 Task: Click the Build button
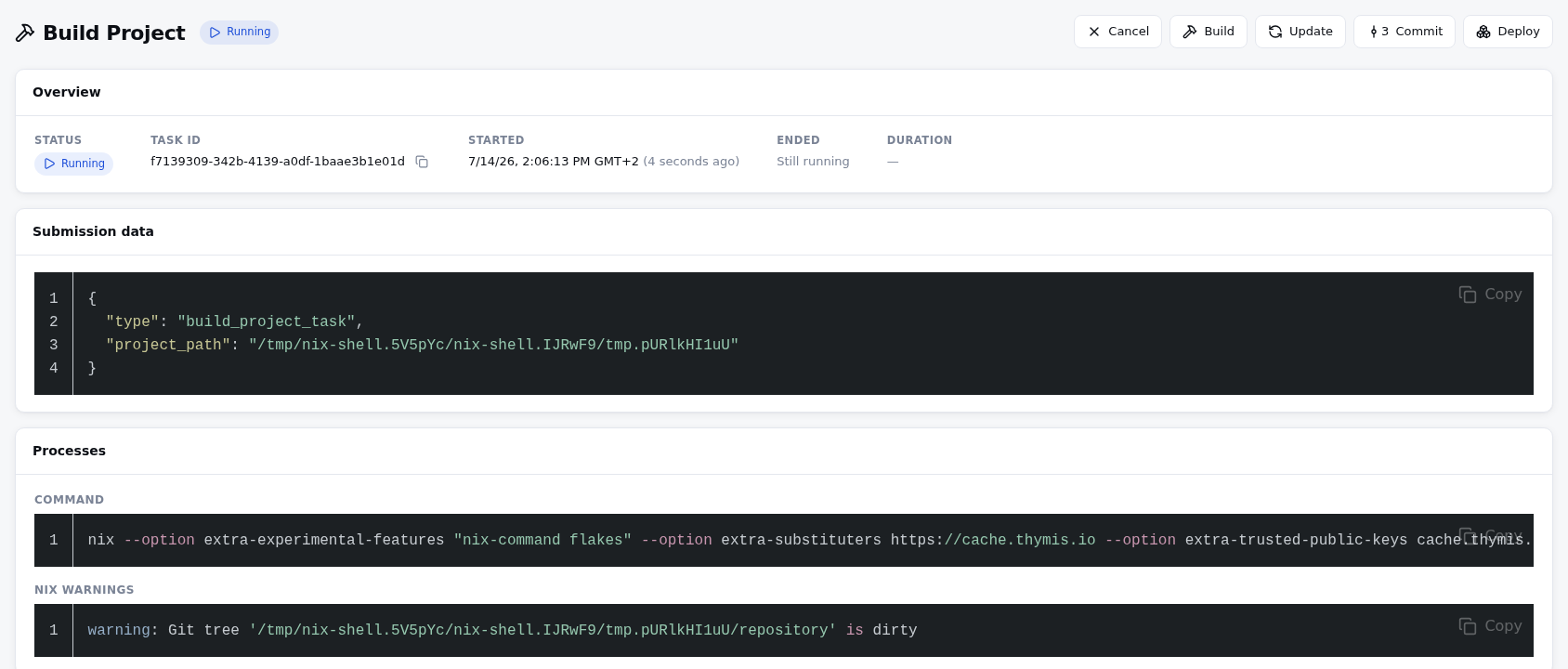[1208, 32]
